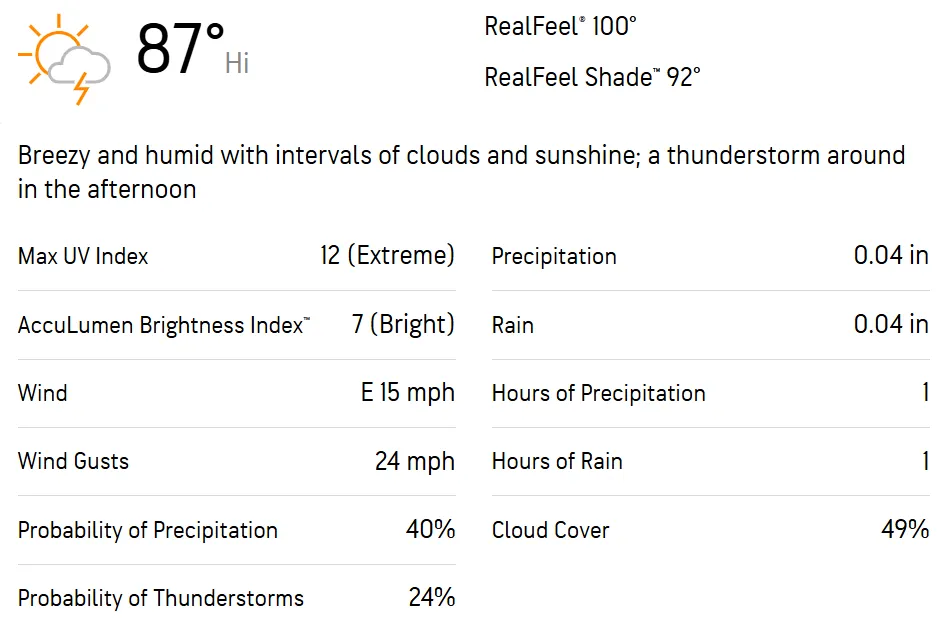Select the 49% cloud cover value

tap(905, 529)
